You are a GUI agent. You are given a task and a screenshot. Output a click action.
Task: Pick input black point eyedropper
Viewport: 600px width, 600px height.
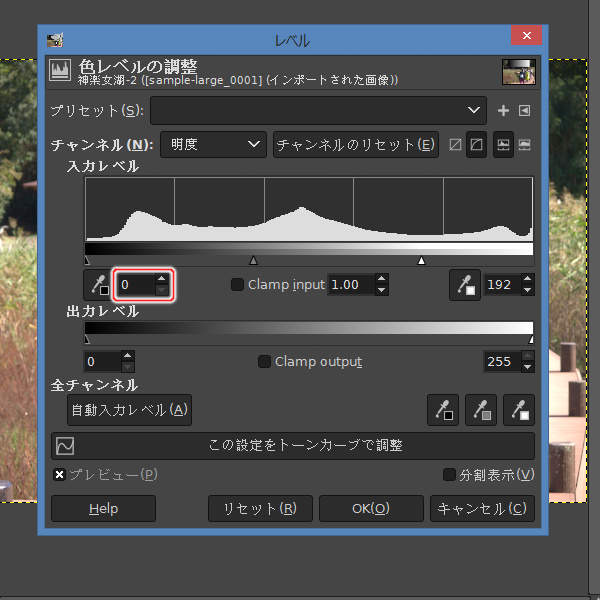pos(99,285)
